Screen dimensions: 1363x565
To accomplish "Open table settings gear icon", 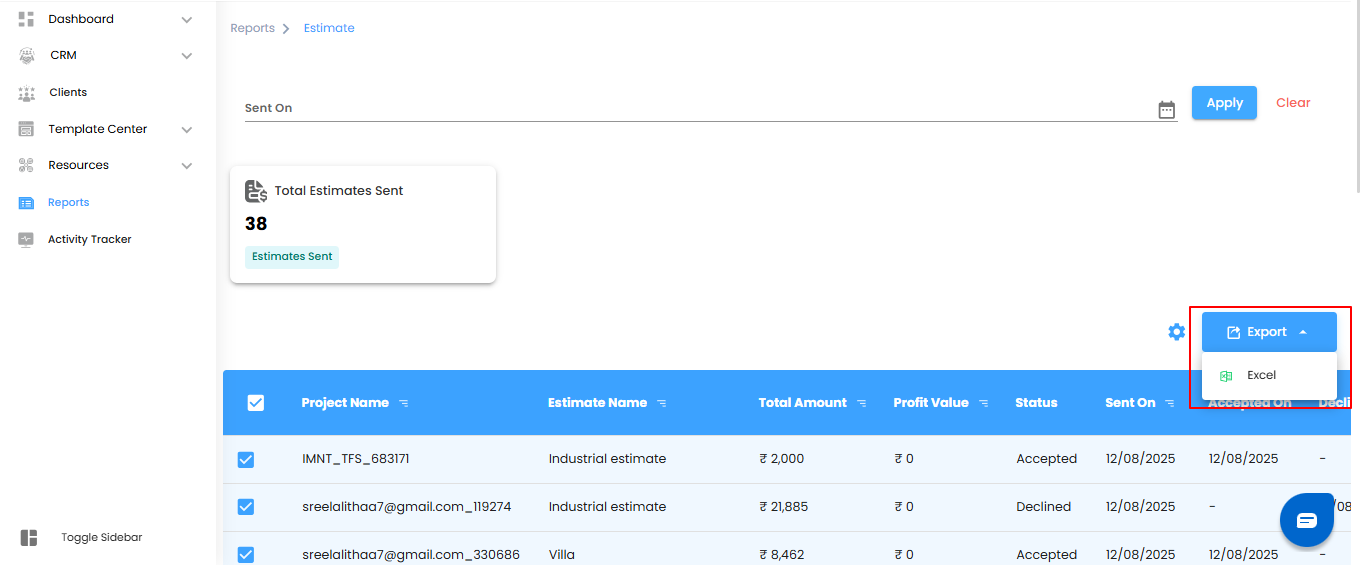I will pyautogui.click(x=1177, y=332).
